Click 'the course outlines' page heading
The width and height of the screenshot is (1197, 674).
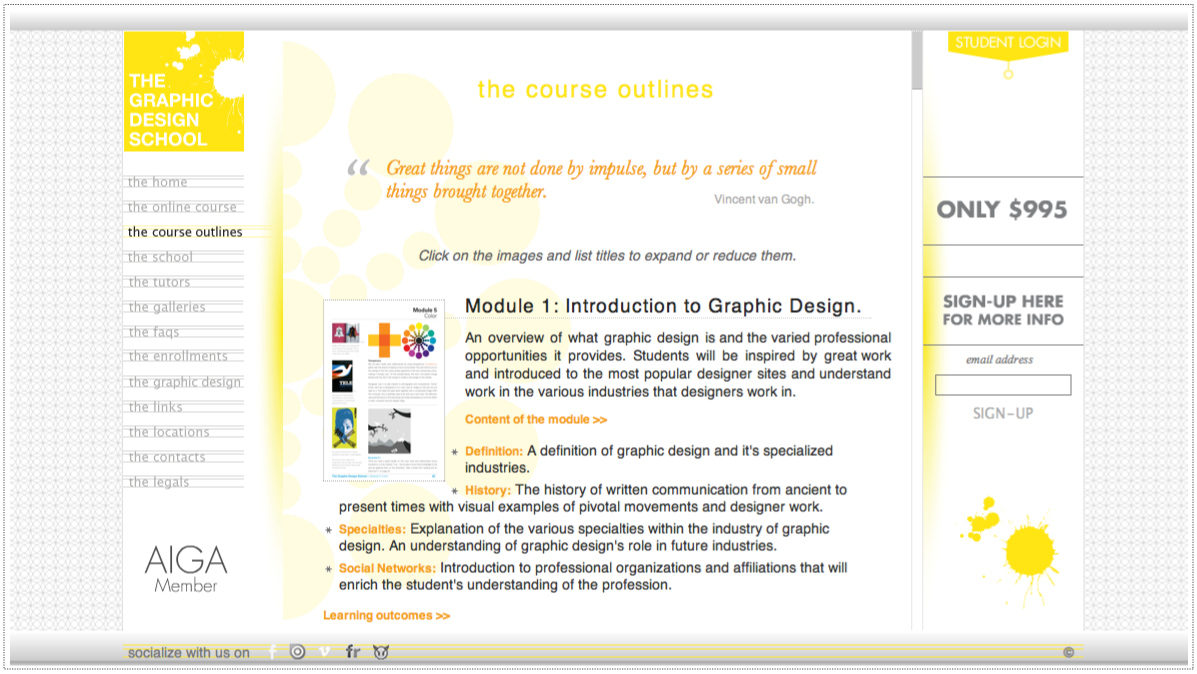click(x=595, y=89)
